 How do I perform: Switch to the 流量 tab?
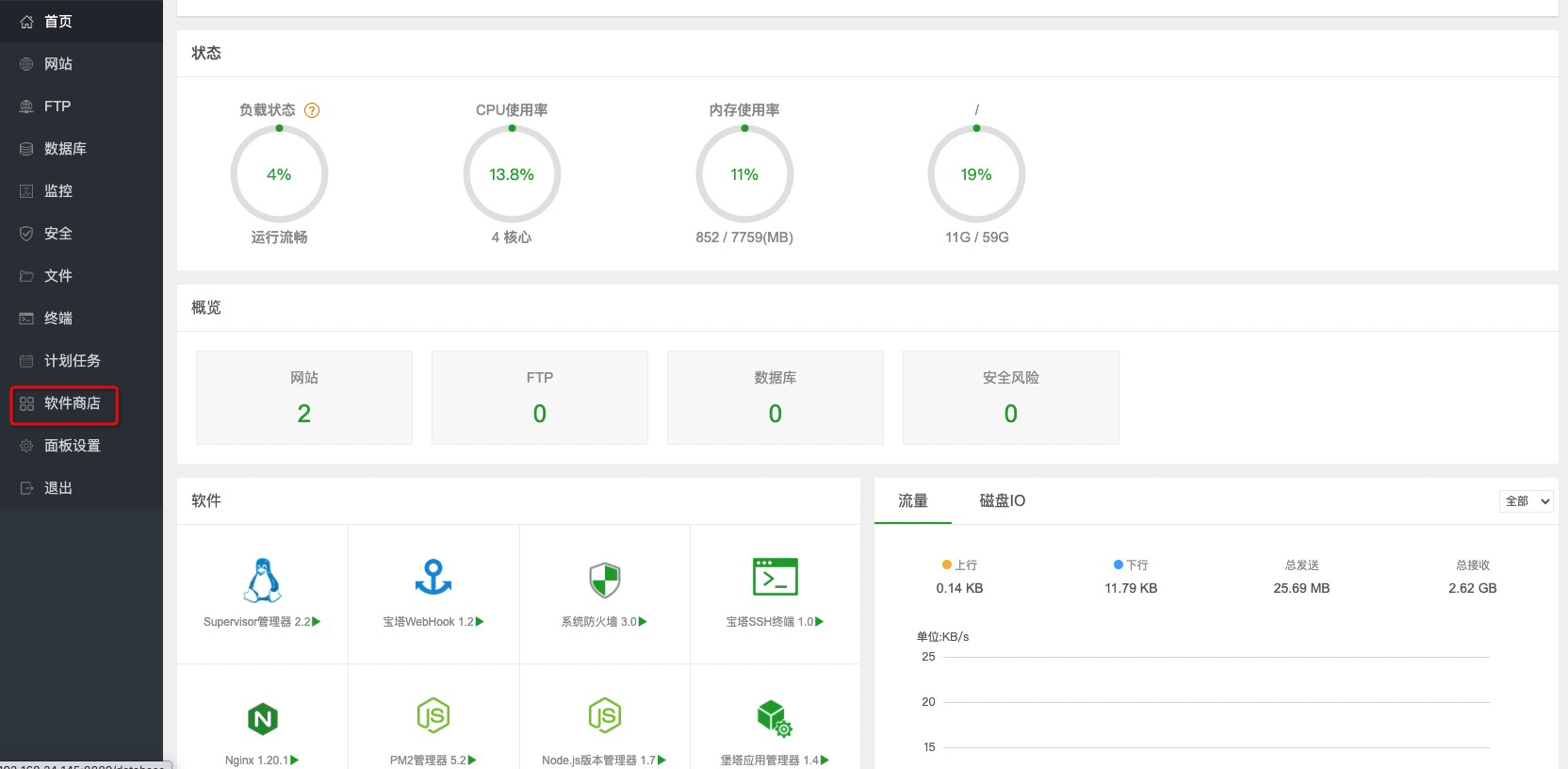click(x=912, y=501)
